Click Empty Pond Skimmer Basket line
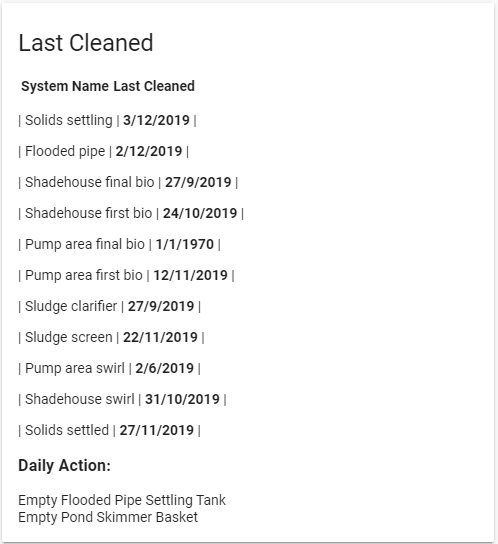The height and width of the screenshot is (544, 498). 108,517
